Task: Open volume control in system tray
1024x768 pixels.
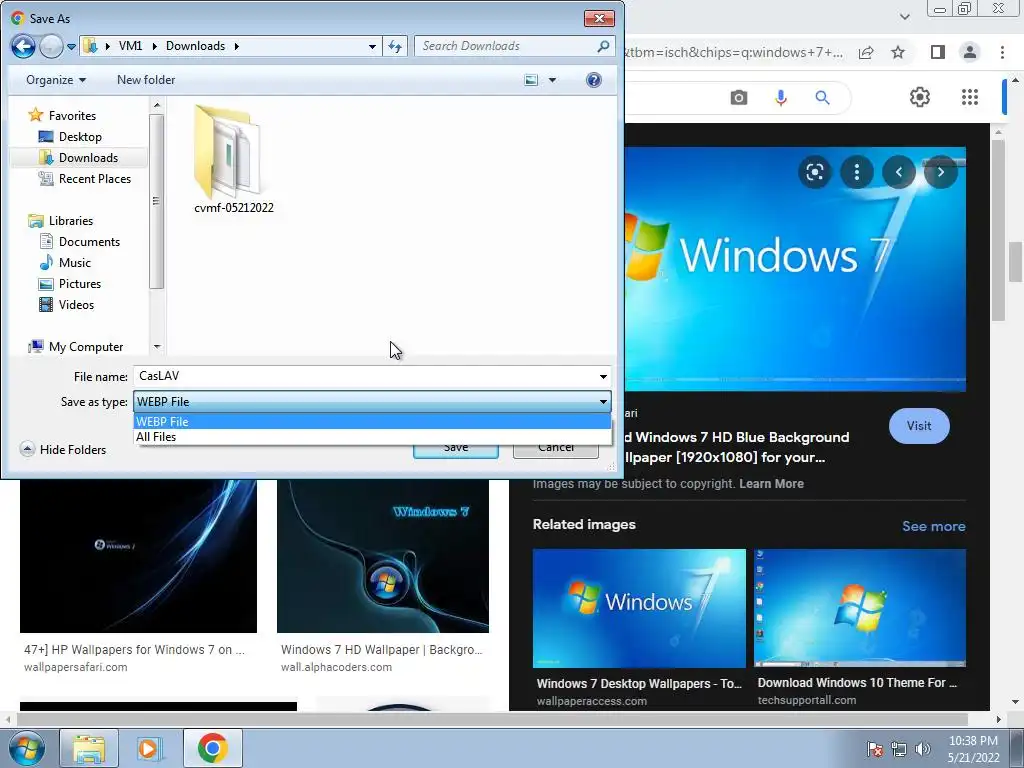Action: click(923, 749)
